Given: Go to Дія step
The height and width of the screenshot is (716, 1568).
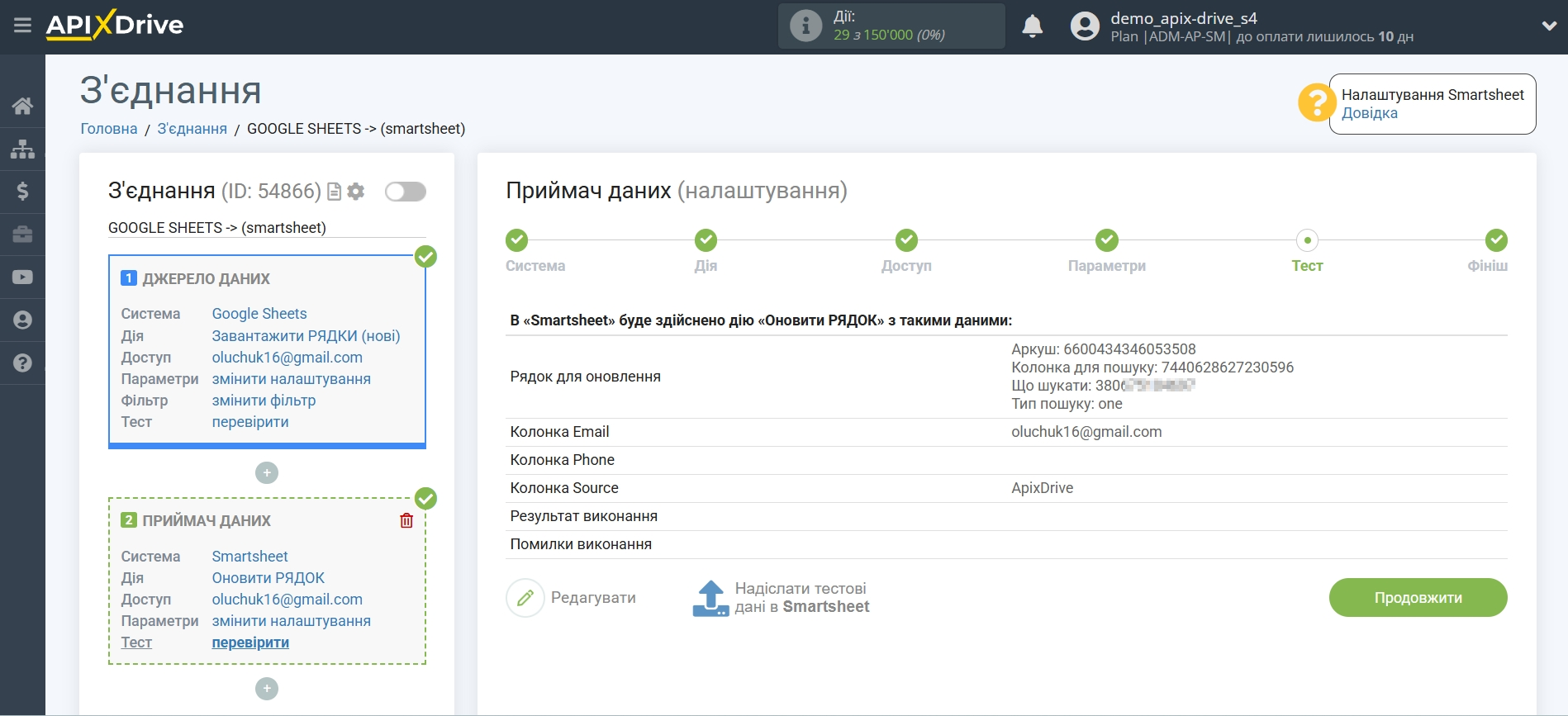Looking at the screenshot, I should tap(706, 240).
